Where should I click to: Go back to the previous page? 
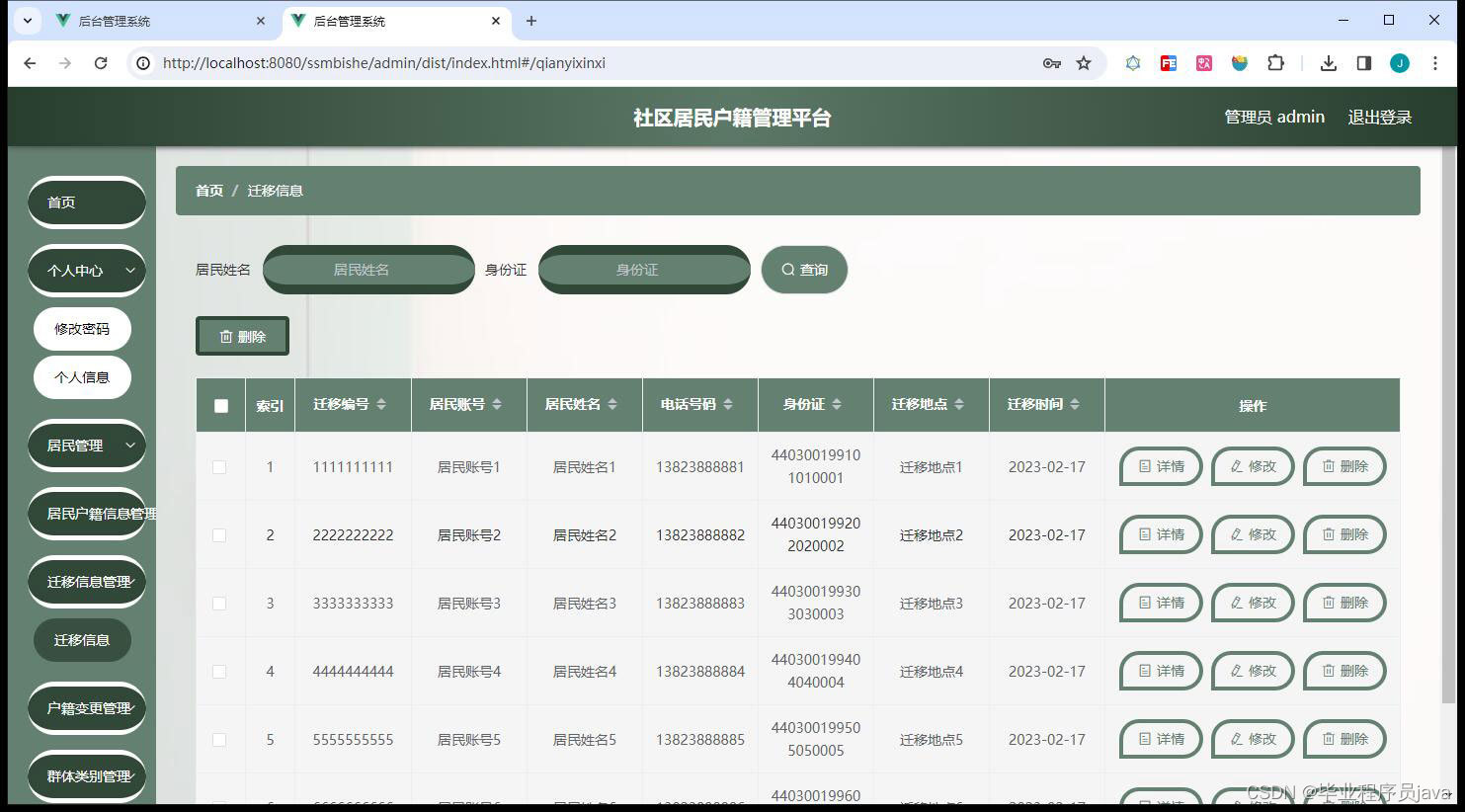30,63
